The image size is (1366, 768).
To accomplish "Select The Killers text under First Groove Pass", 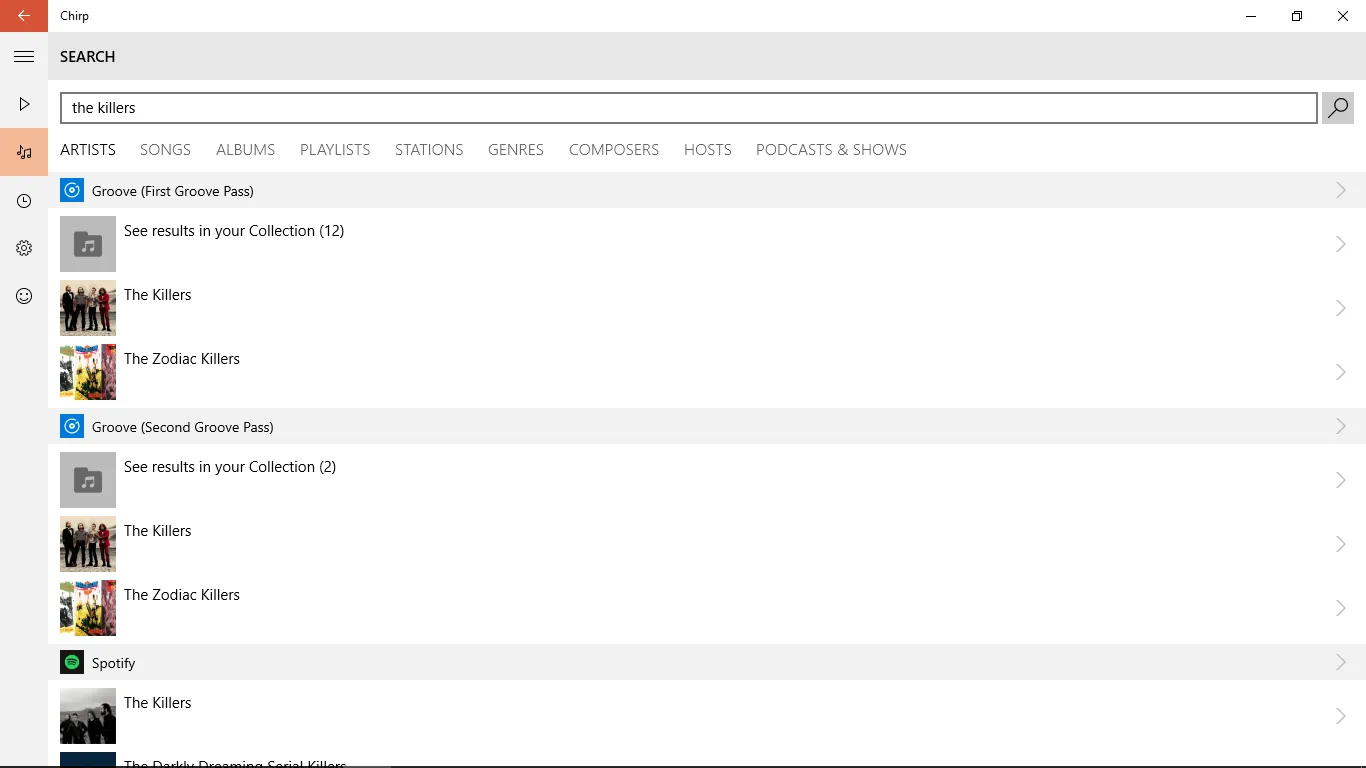I will point(158,295).
